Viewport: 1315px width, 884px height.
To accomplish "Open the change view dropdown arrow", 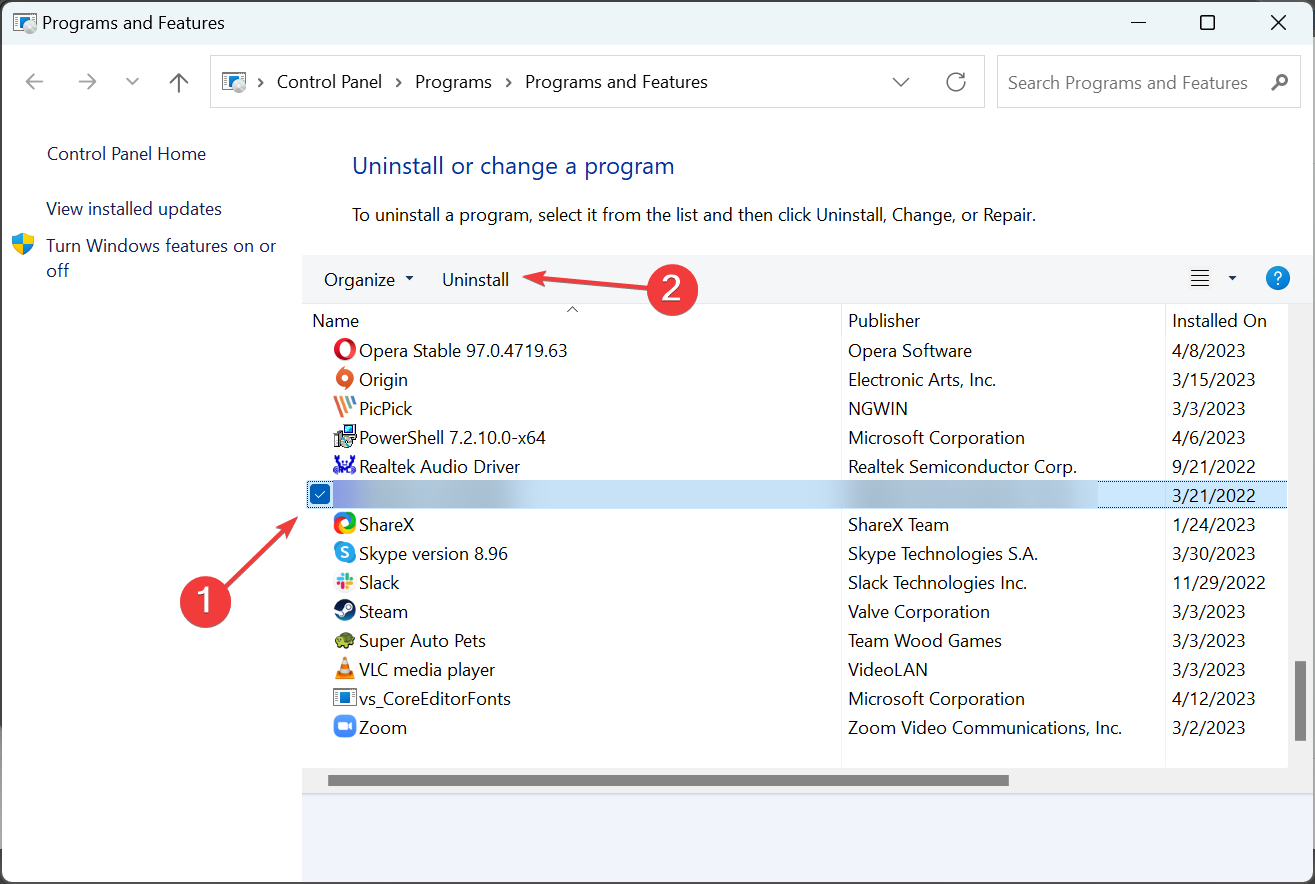I will point(1231,278).
